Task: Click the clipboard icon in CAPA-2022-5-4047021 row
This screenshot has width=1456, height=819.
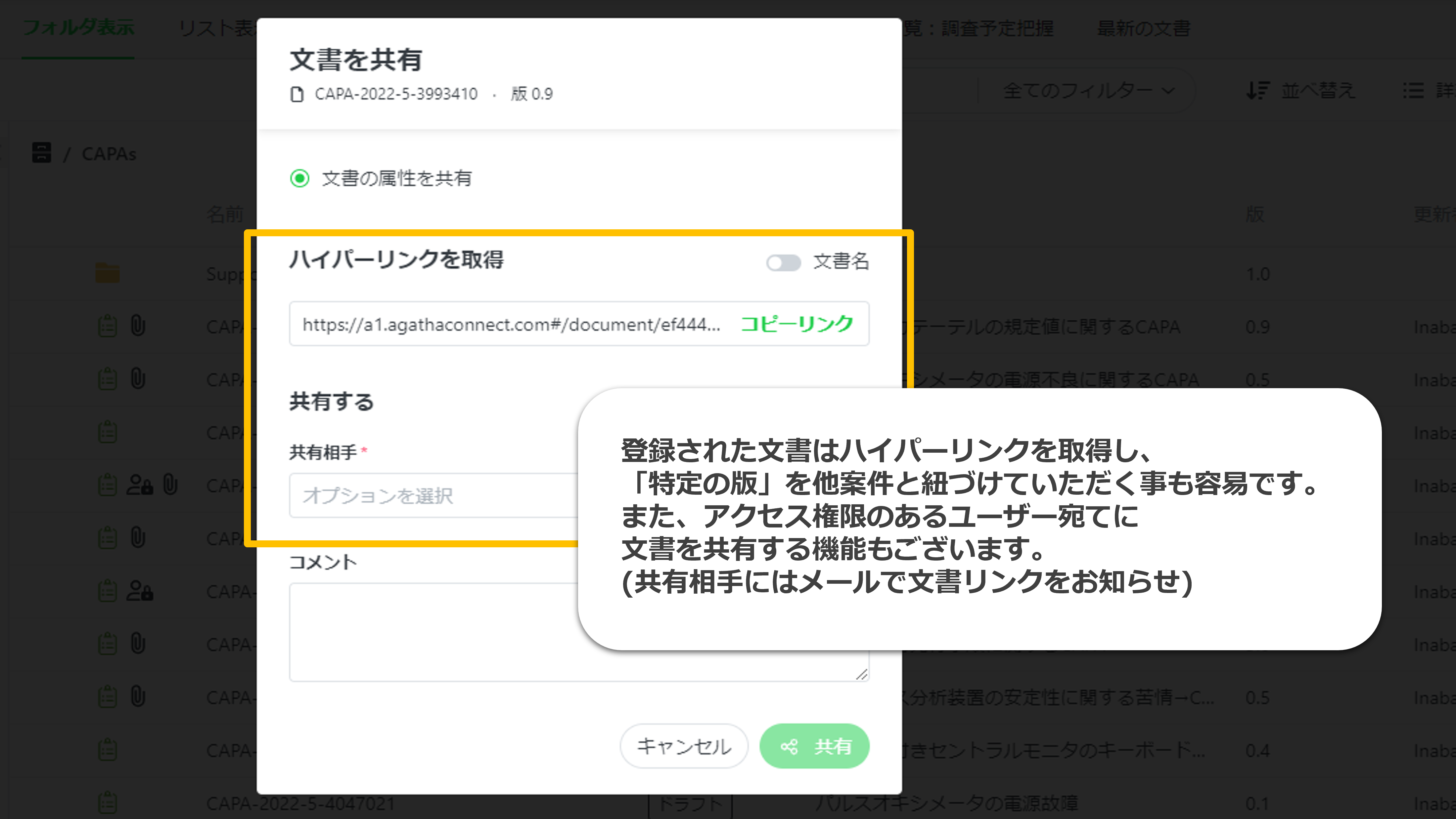Action: coord(108,803)
